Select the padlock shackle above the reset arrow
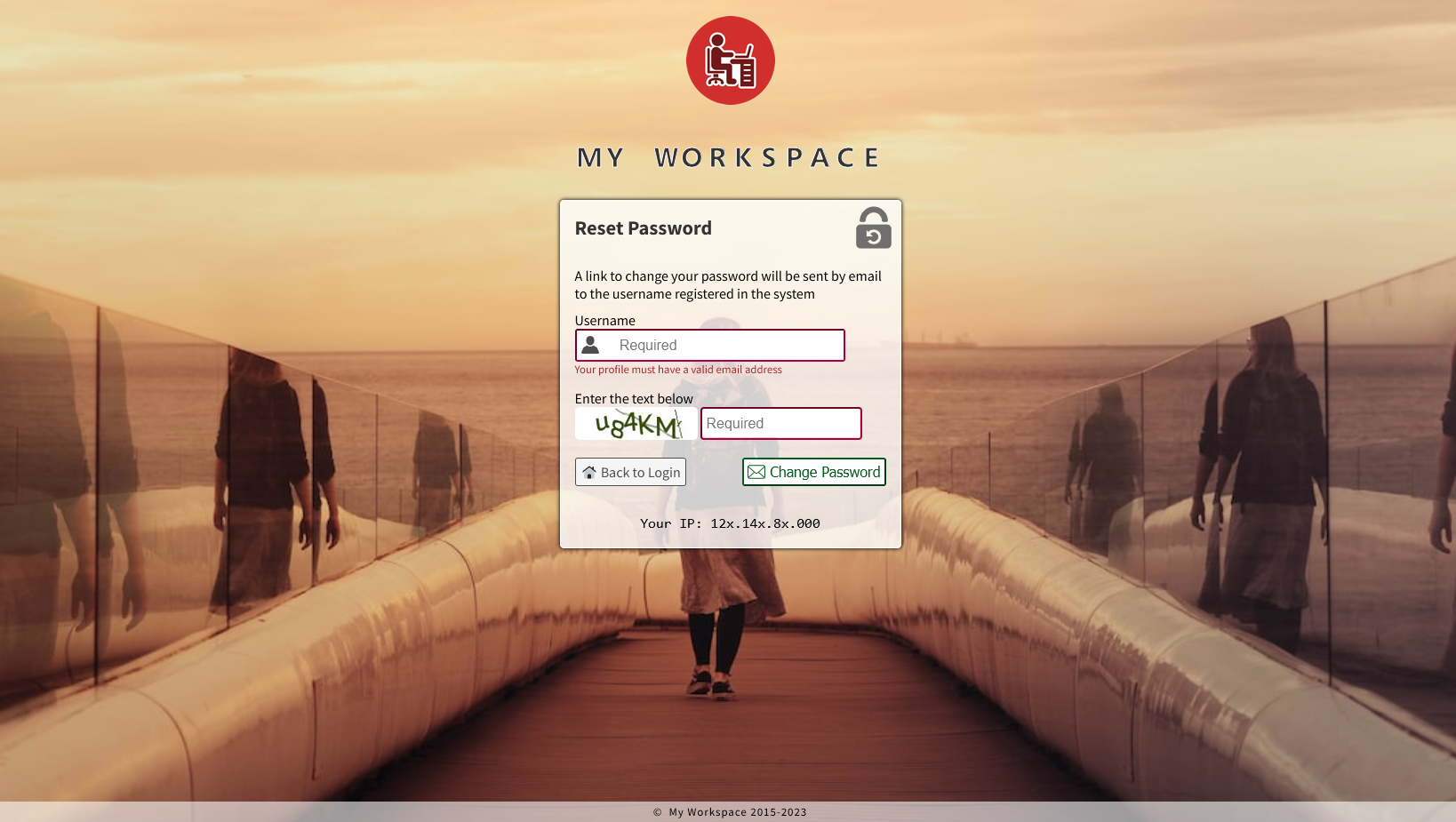The width and height of the screenshot is (1456, 822). (x=872, y=215)
